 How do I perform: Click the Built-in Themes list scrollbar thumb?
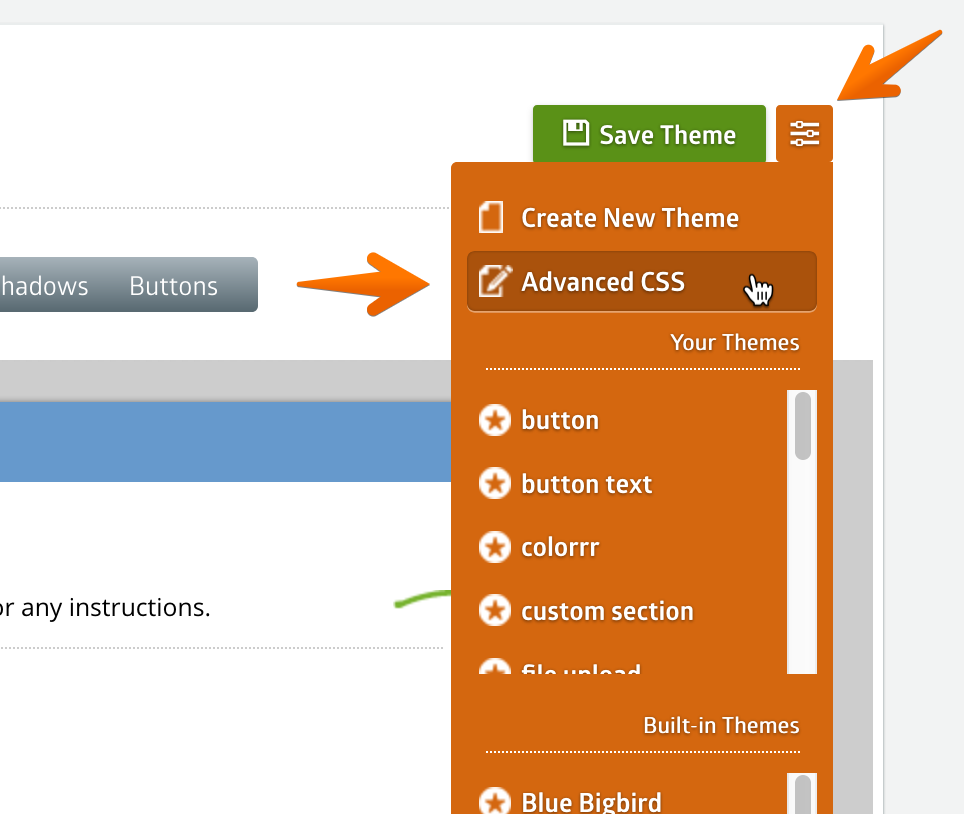(802, 796)
